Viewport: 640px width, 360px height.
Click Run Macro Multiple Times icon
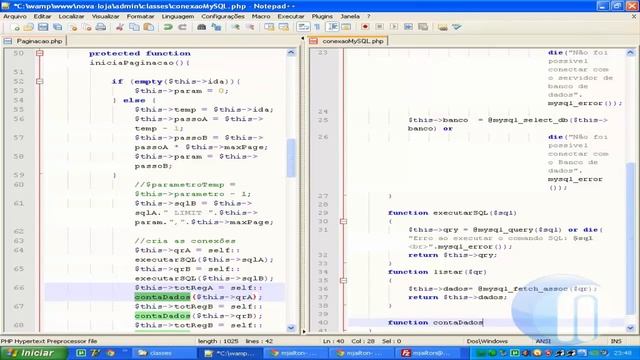pyautogui.click(x=408, y=27)
